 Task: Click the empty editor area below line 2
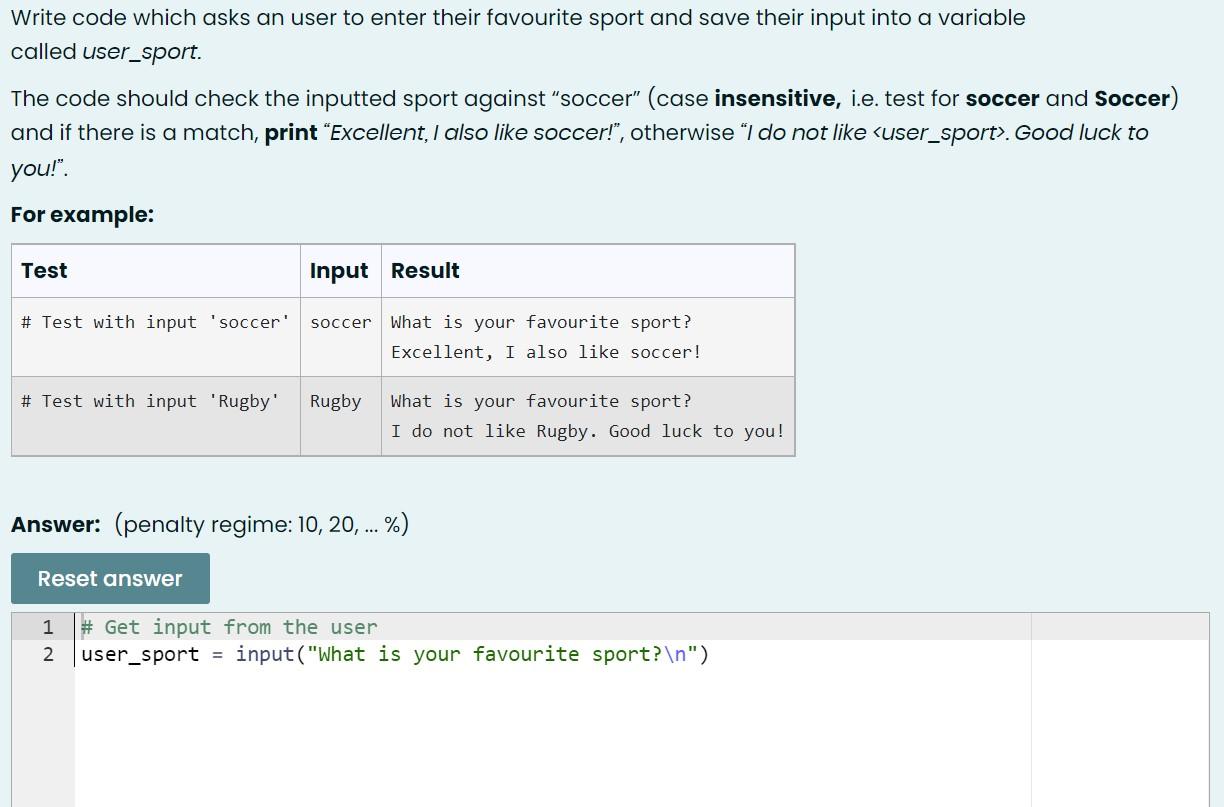coord(500,730)
